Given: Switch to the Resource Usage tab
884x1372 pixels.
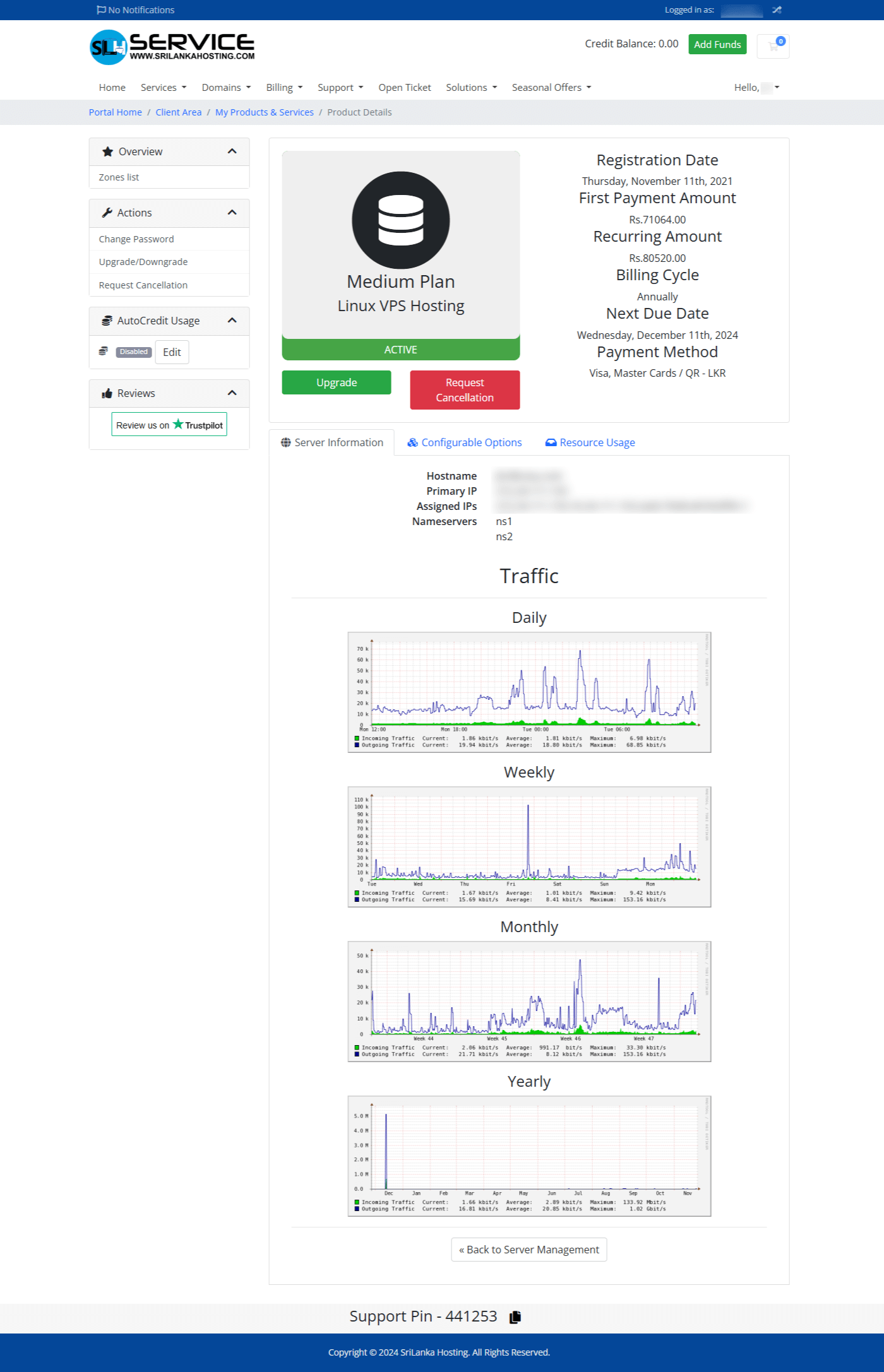Looking at the screenshot, I should (x=590, y=442).
